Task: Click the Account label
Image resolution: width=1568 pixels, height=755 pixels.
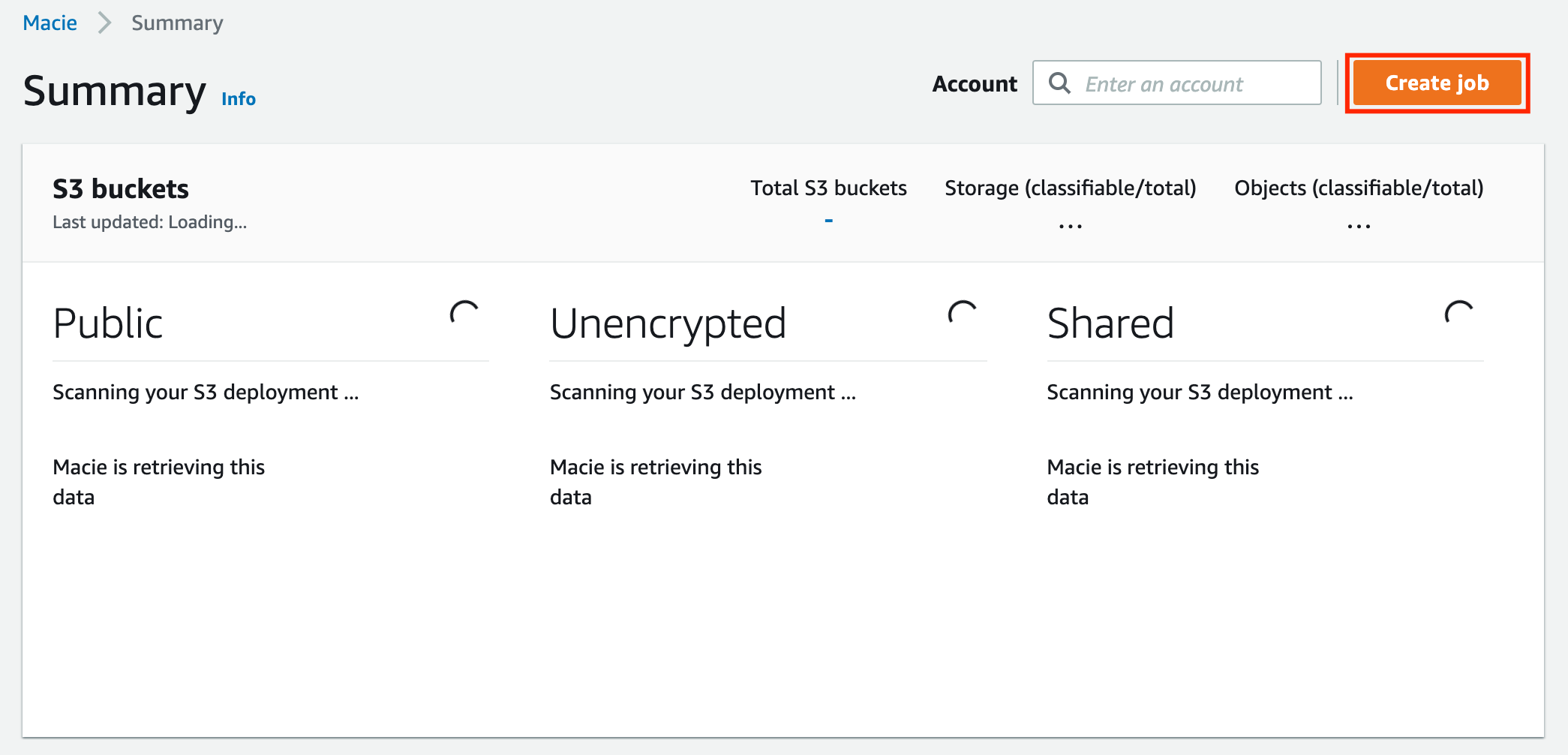Action: click(x=975, y=84)
